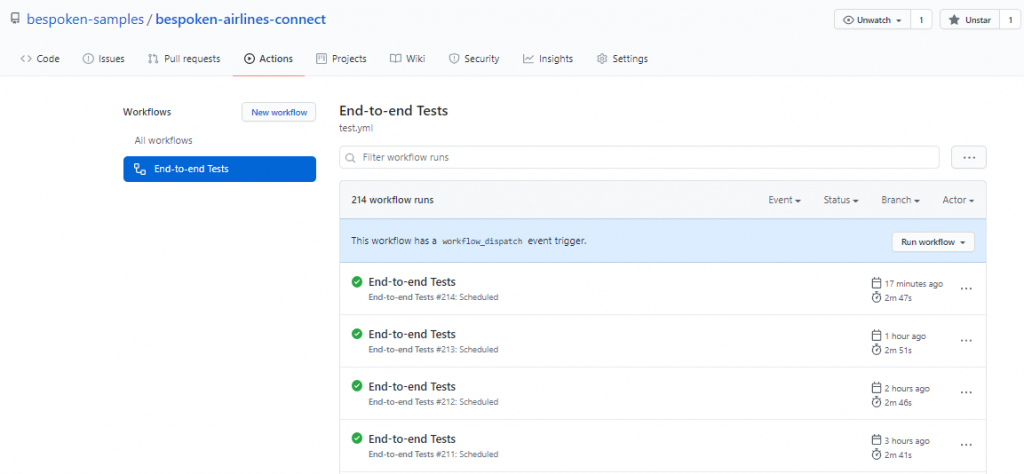Open the more options menu for run #213
The image size is (1024, 474).
coord(966,341)
